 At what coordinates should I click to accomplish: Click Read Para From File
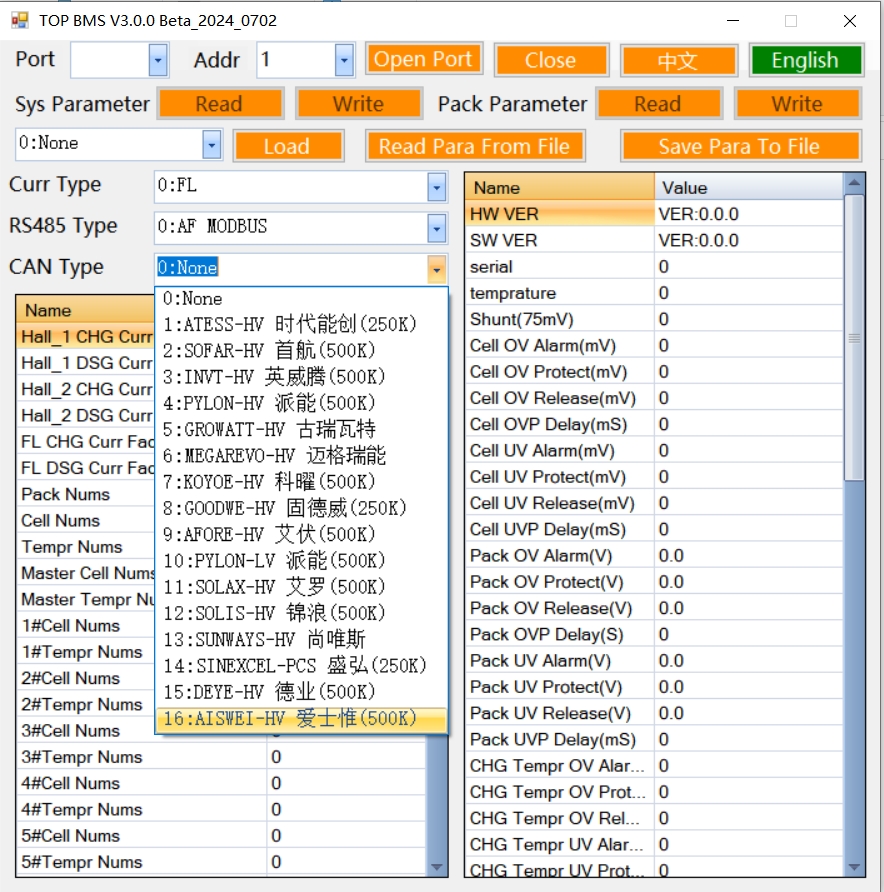(474, 146)
